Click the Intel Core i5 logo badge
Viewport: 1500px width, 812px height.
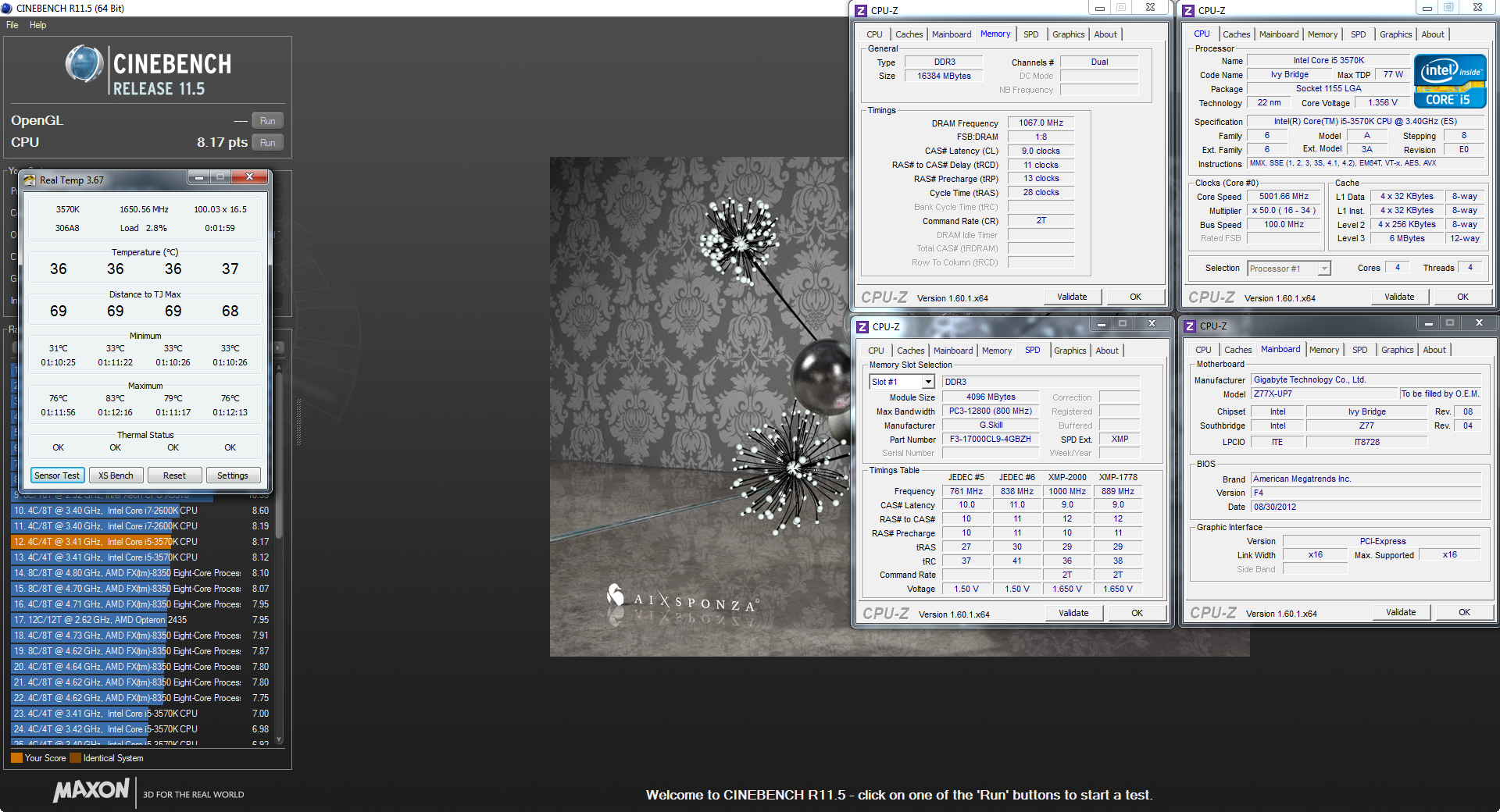coord(1450,81)
